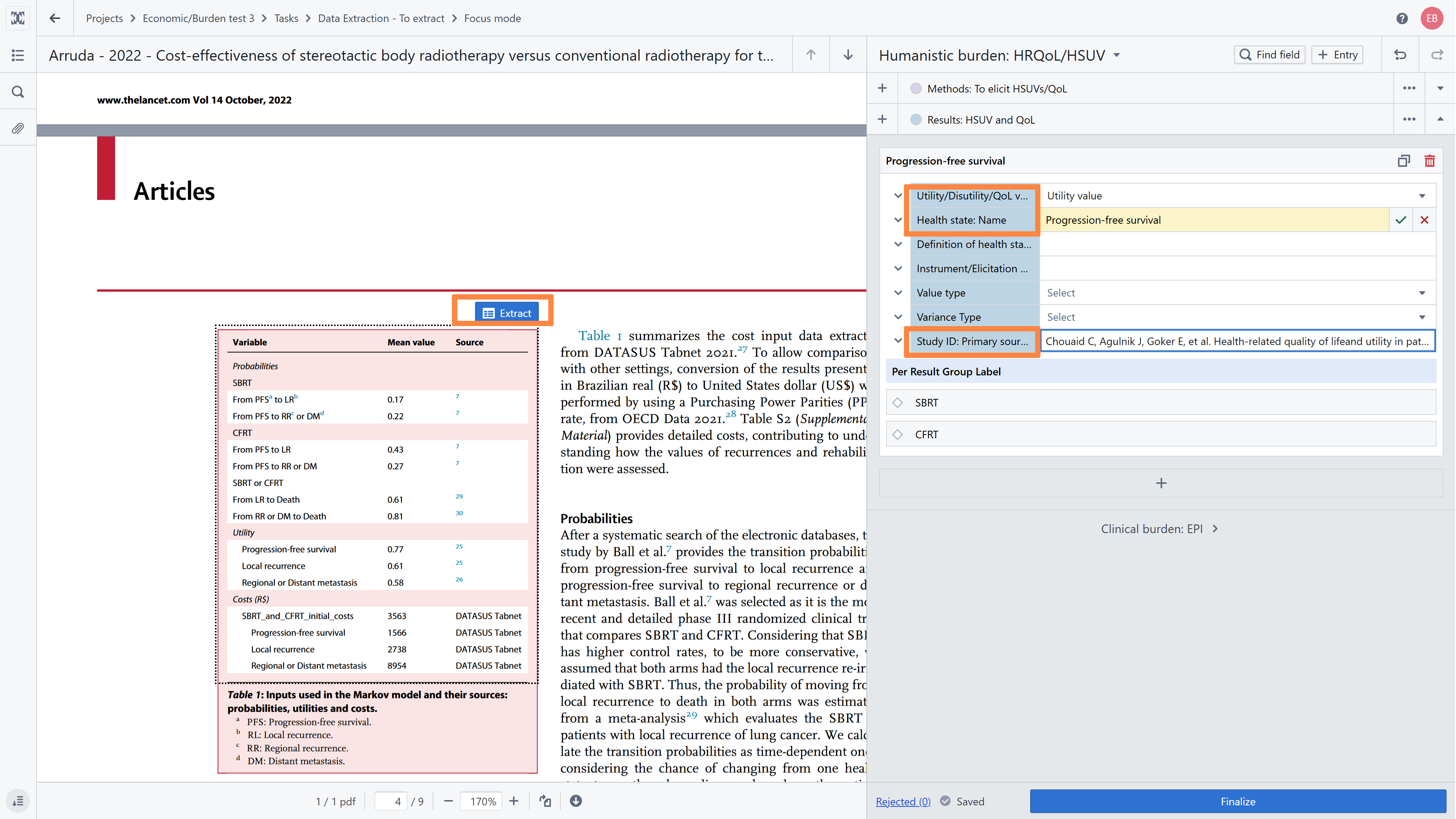
Task: Click the Instrument/Elicitation input field
Action: point(1237,268)
